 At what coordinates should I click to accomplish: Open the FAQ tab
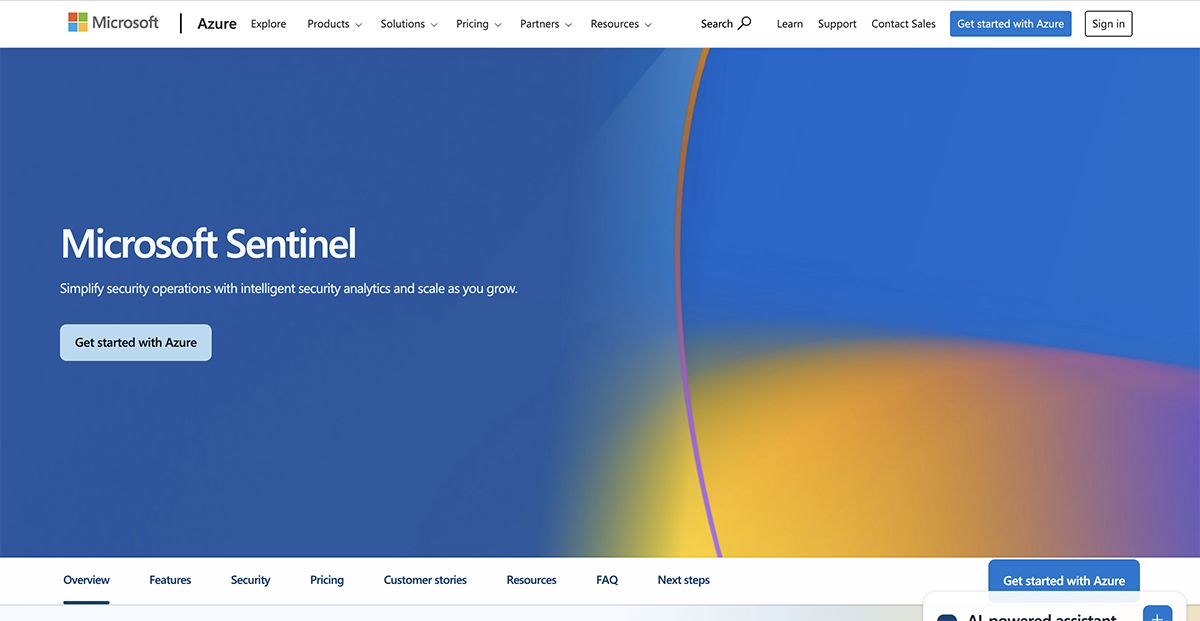pos(606,580)
